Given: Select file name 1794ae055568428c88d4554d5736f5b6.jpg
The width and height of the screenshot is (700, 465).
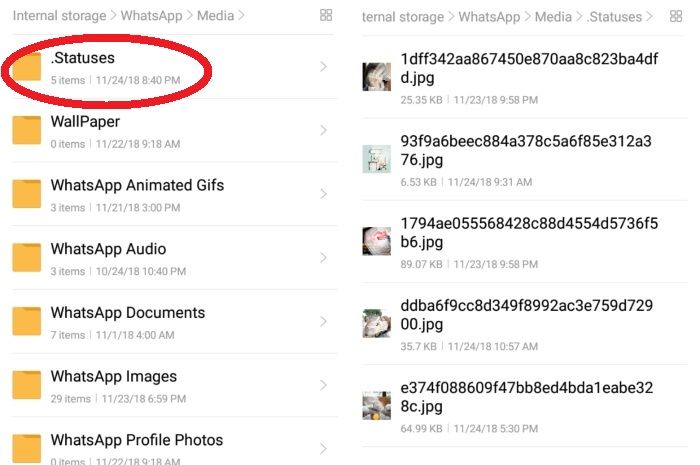Looking at the screenshot, I should point(529,232).
